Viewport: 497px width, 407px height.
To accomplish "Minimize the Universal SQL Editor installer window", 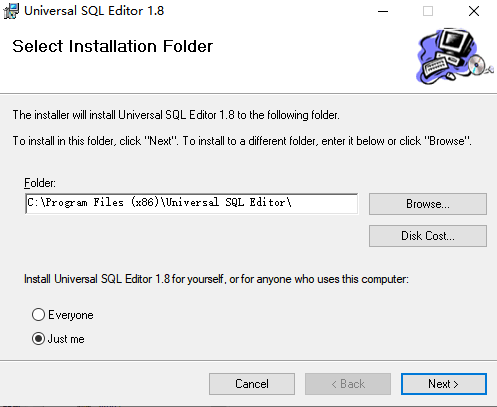I will click(x=383, y=11).
